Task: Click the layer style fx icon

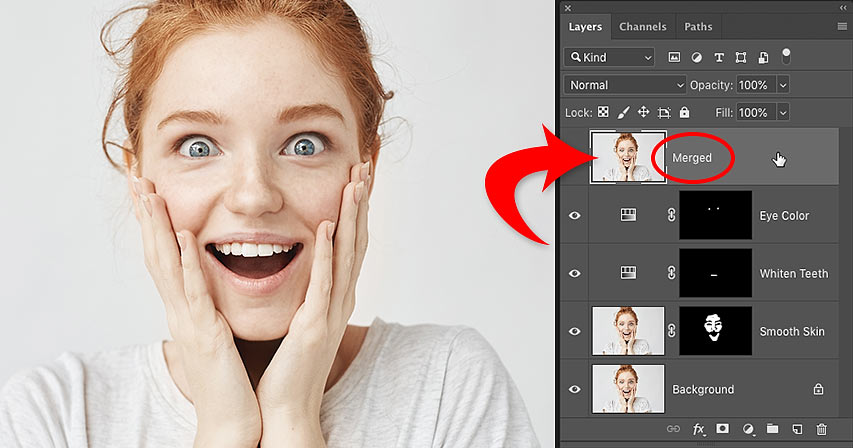Action: pos(699,430)
